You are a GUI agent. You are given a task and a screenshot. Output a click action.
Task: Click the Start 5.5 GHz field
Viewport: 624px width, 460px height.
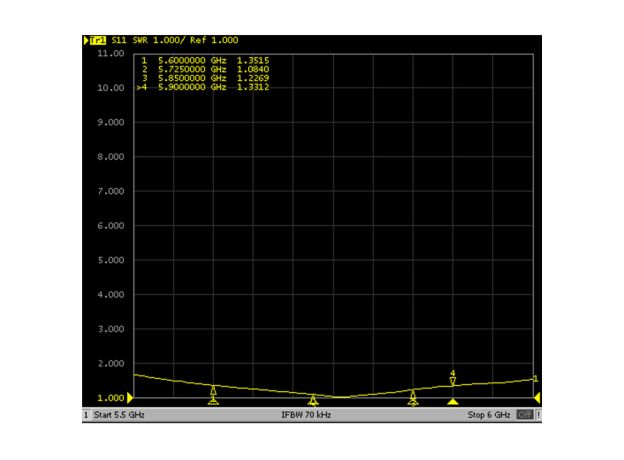pyautogui.click(x=119, y=415)
